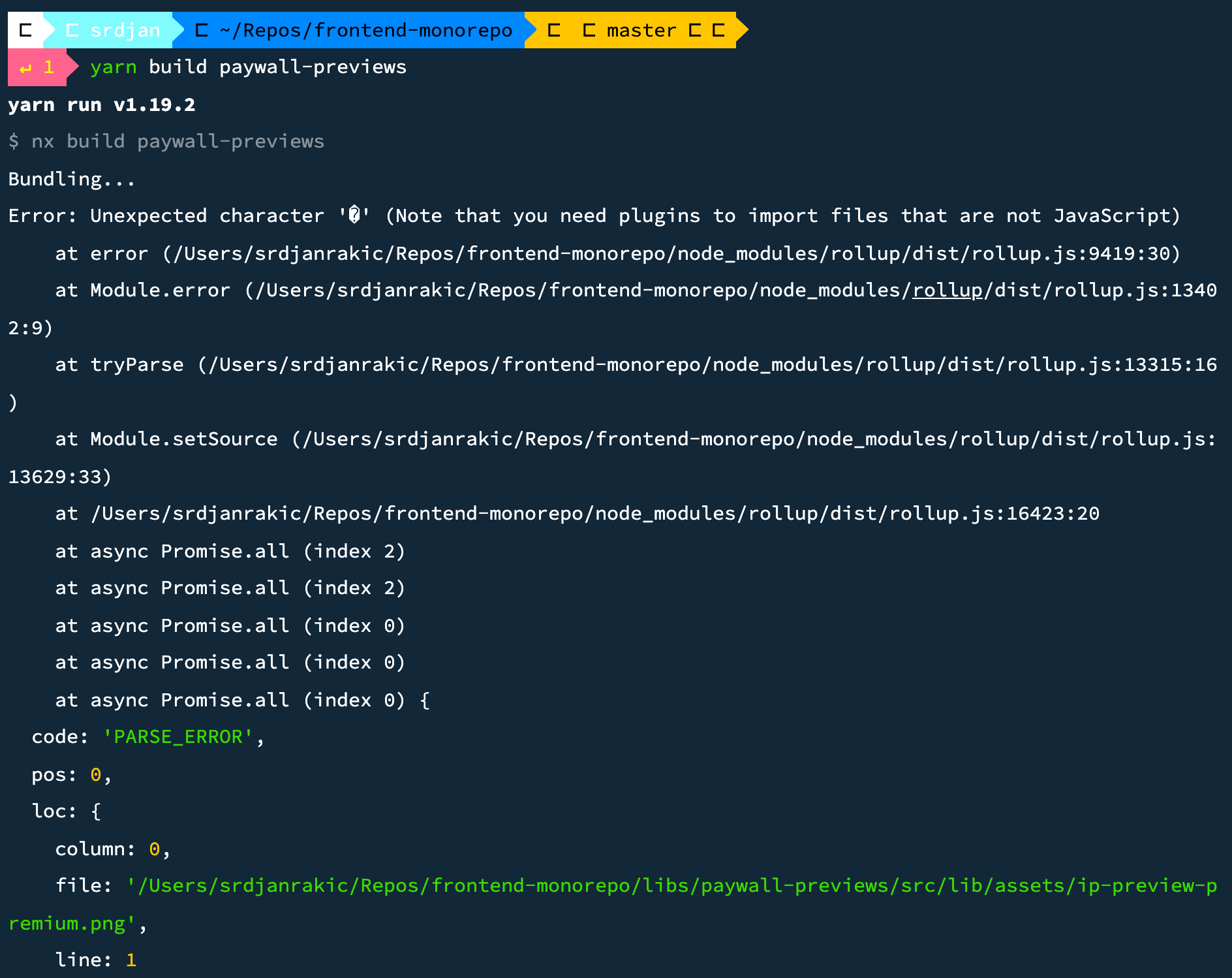
Task: Select the "master" branch name text
Action: [640, 29]
